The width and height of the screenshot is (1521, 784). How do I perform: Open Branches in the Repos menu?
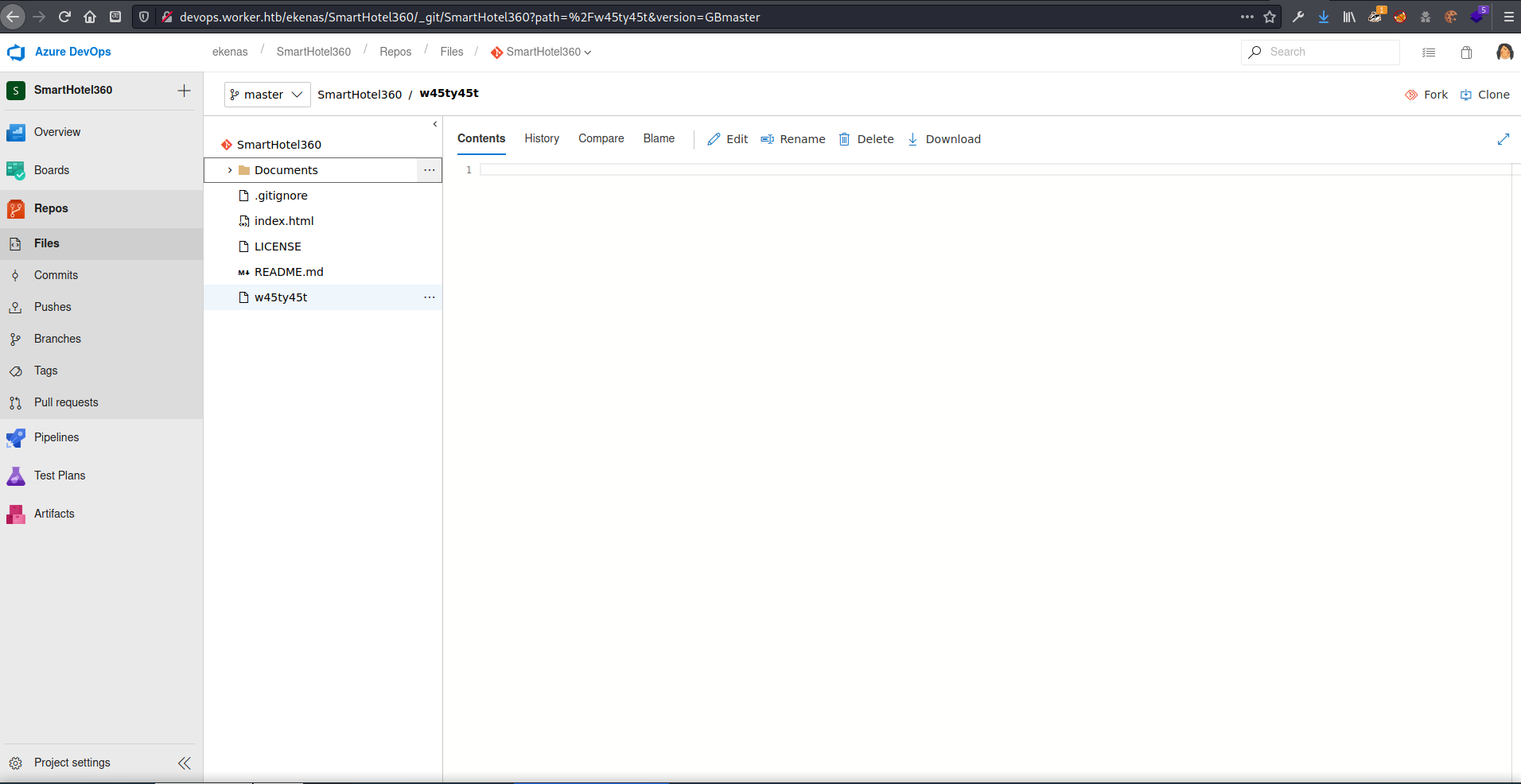tap(102, 339)
